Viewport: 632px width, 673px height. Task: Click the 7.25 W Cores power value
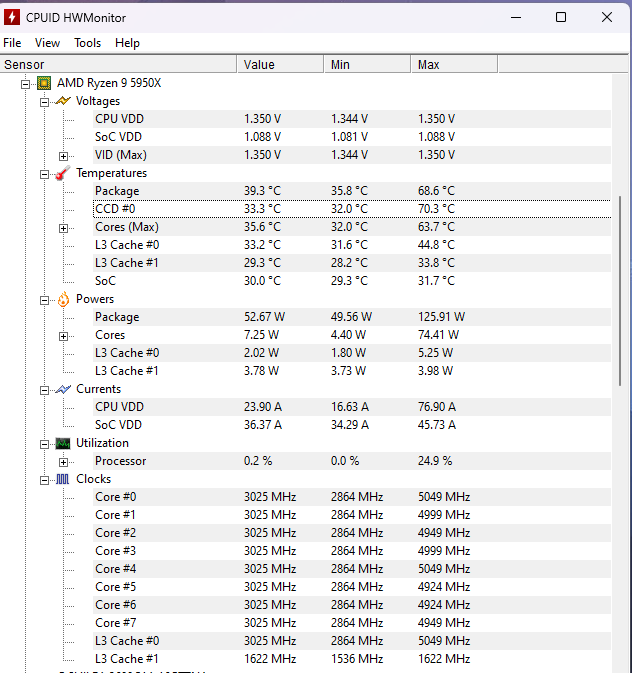pyautogui.click(x=261, y=335)
